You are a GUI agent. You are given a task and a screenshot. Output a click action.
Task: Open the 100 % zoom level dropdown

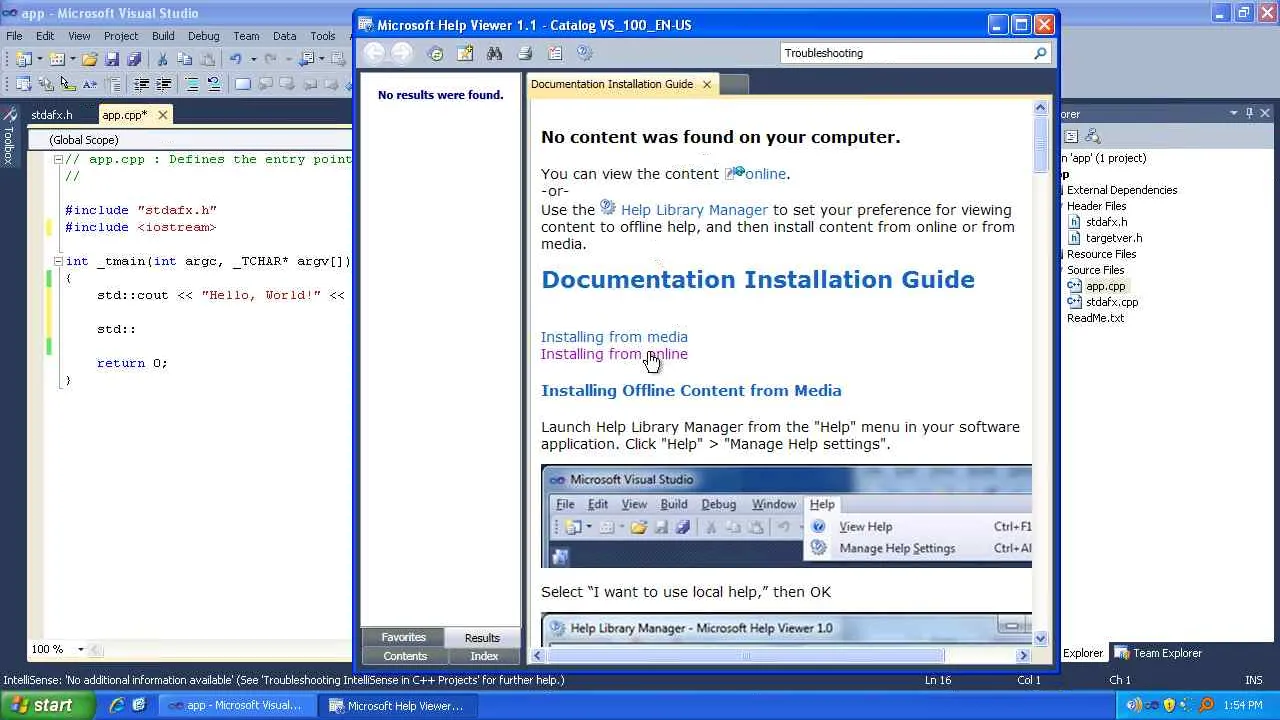pyautogui.click(x=81, y=649)
